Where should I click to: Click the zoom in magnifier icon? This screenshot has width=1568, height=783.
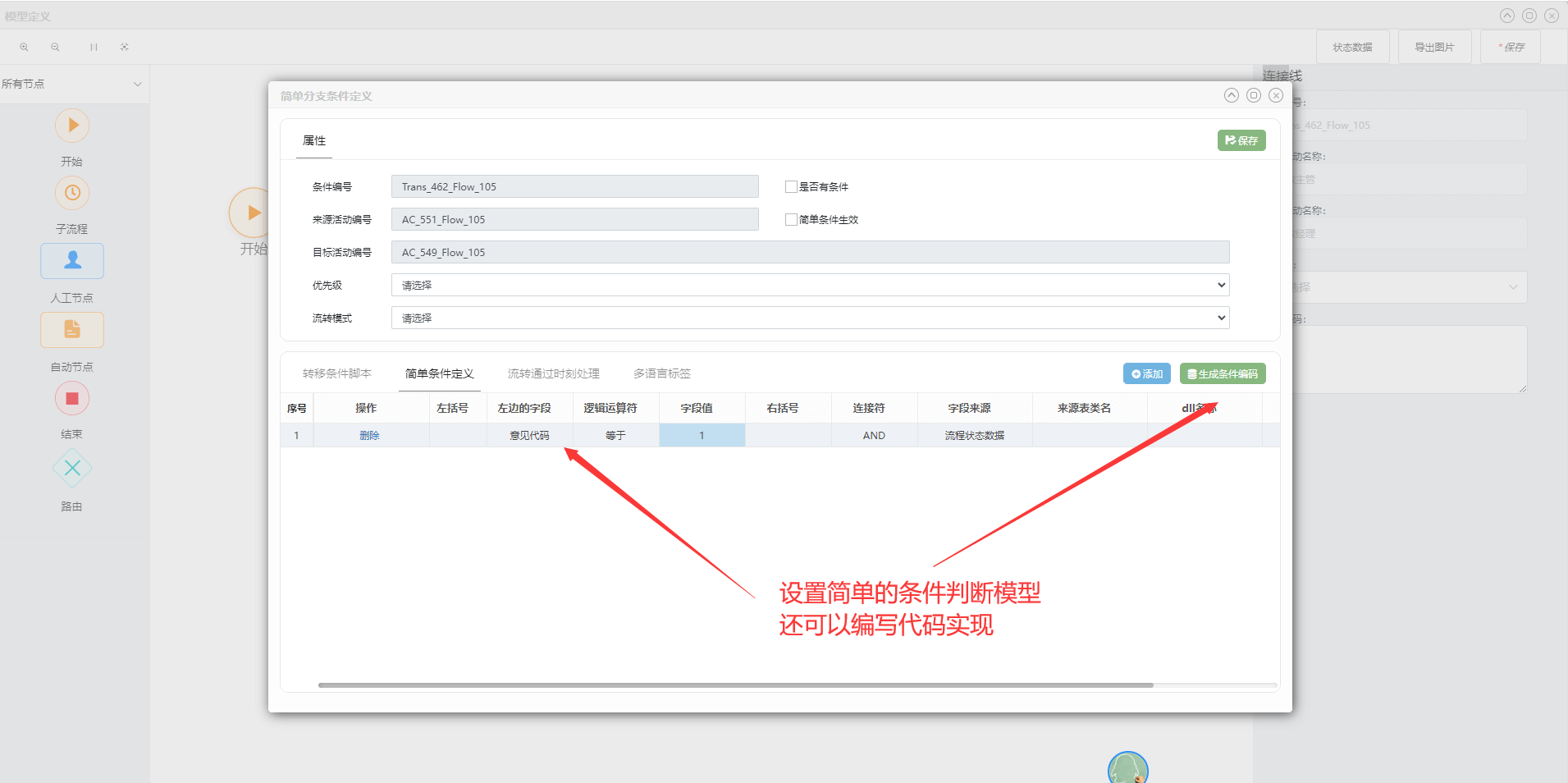(x=24, y=48)
